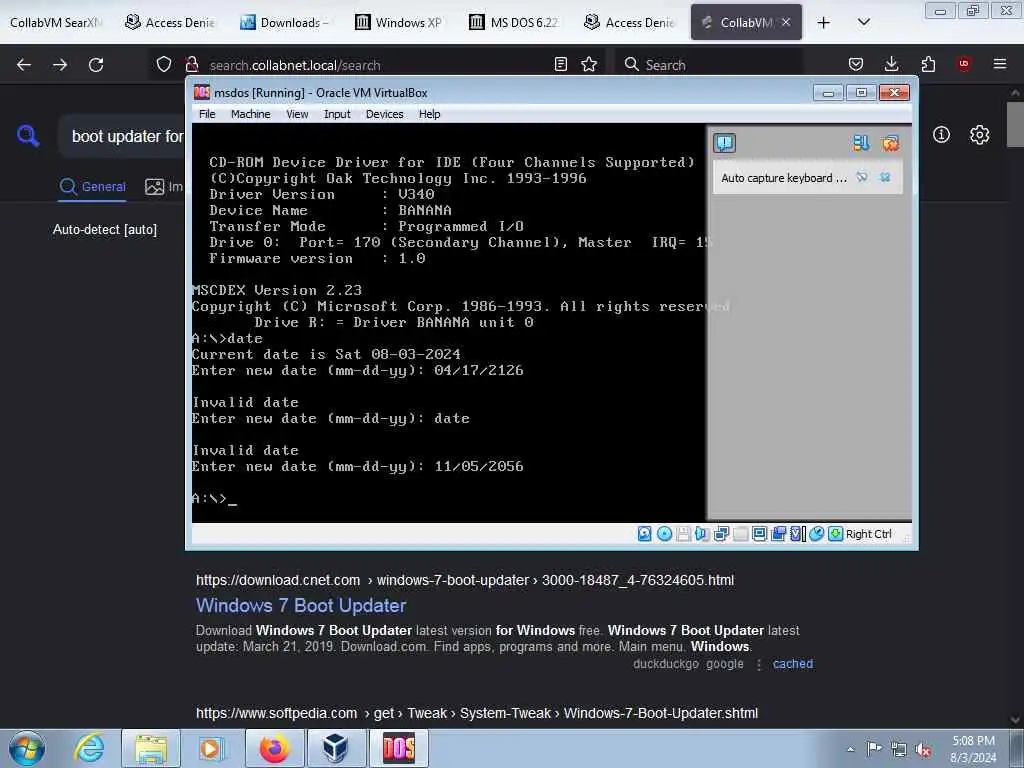Viewport: 1024px width, 768px height.
Task: Click the mouse integration indicator in VirtualBox
Action: 816,534
